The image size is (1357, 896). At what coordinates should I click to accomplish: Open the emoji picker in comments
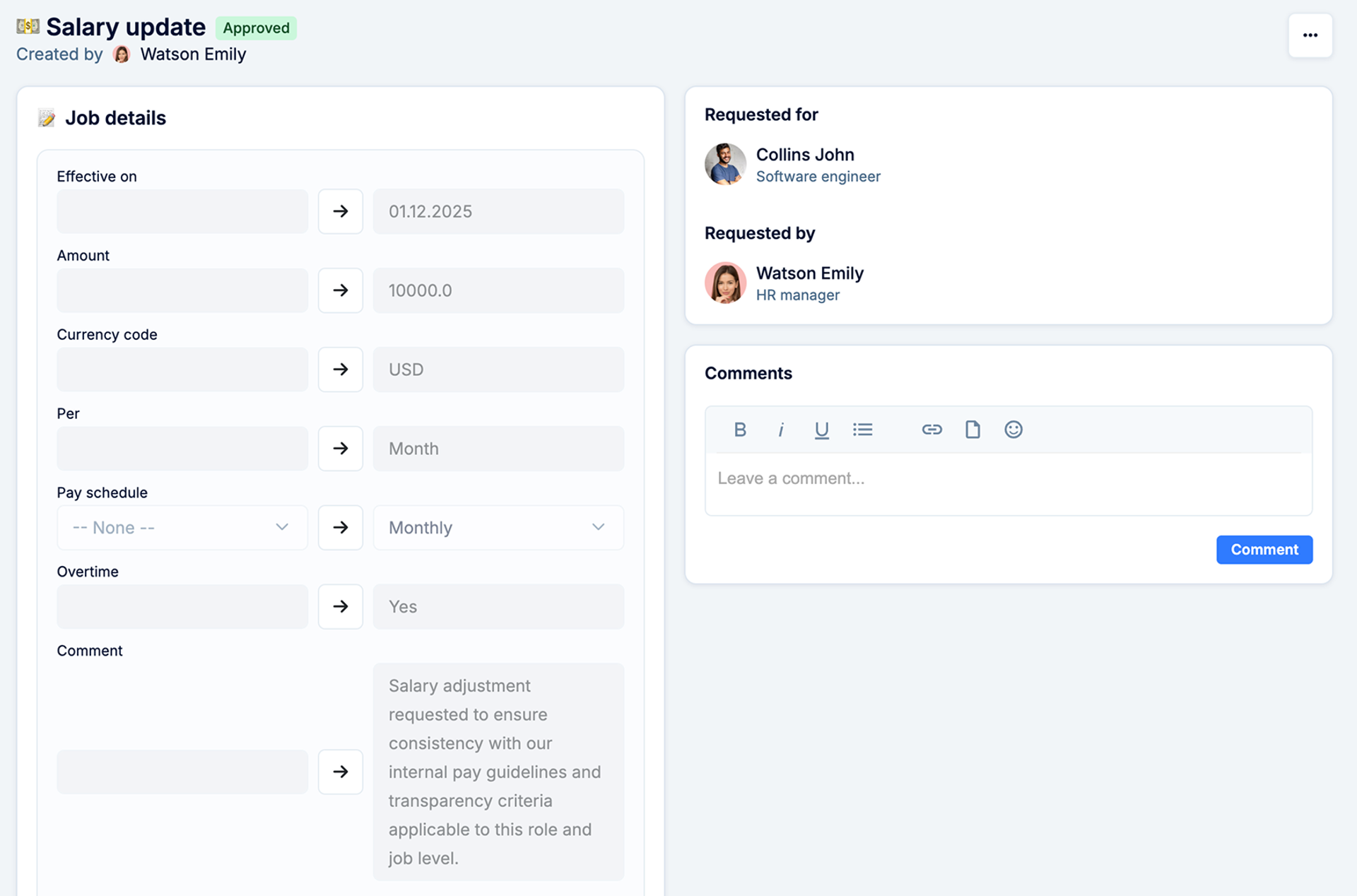pyautogui.click(x=1013, y=430)
